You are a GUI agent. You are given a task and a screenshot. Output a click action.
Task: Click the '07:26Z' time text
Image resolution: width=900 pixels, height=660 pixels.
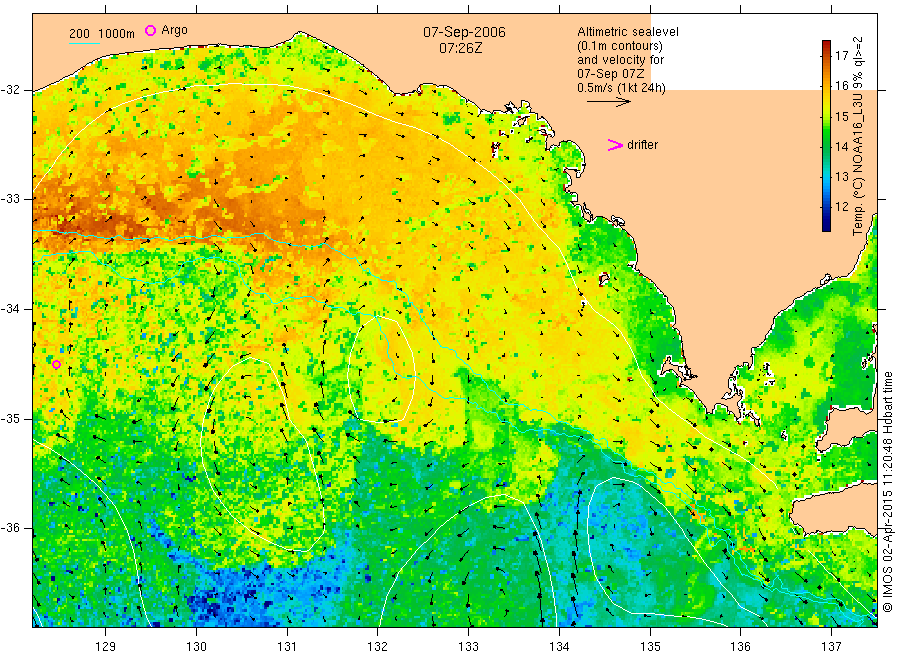pos(460,49)
